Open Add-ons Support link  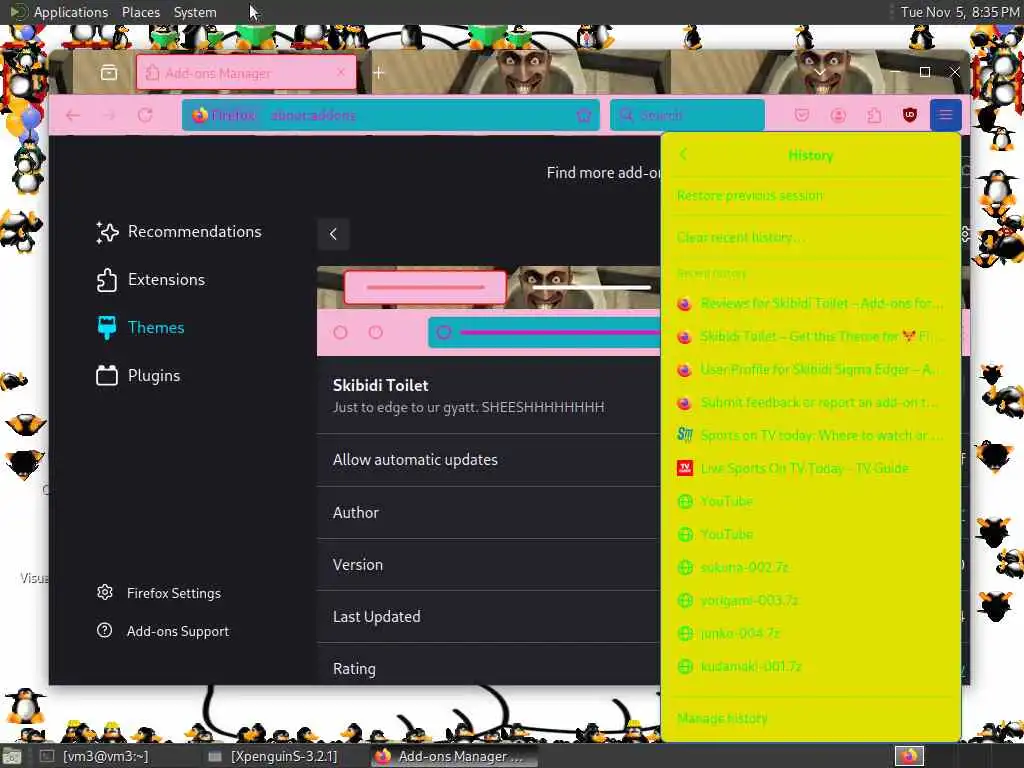coord(163,631)
